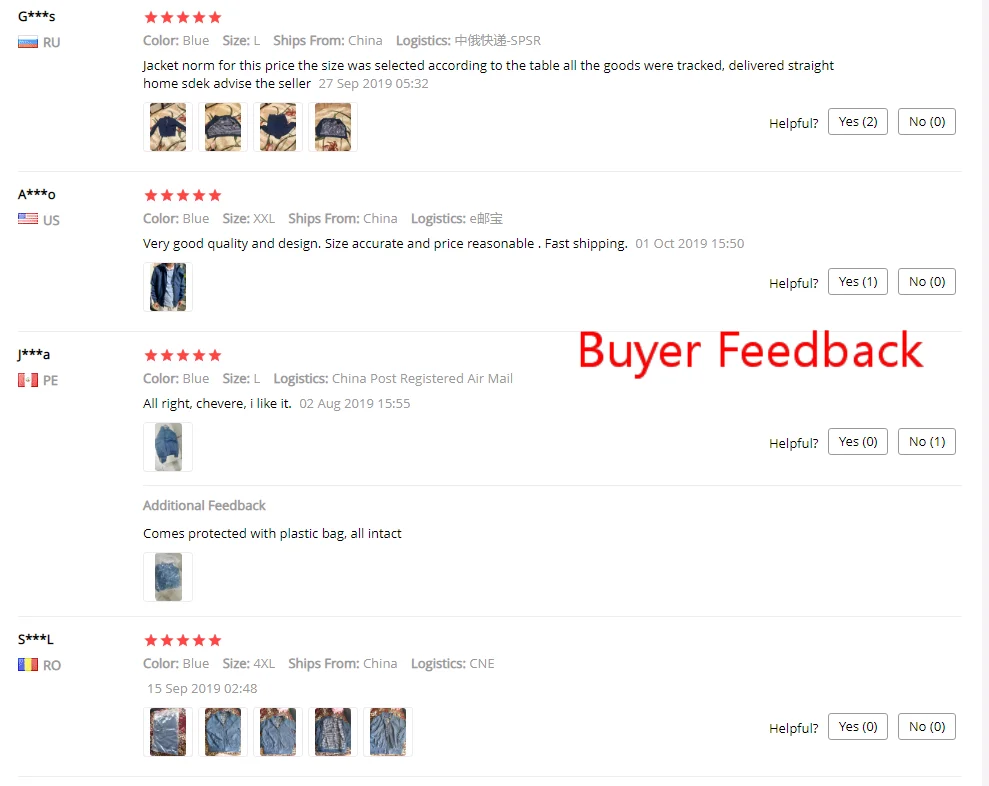Image resolution: width=989 pixels, height=786 pixels.
Task: Click the five-star rating on A***o's review
Action: coord(183,196)
